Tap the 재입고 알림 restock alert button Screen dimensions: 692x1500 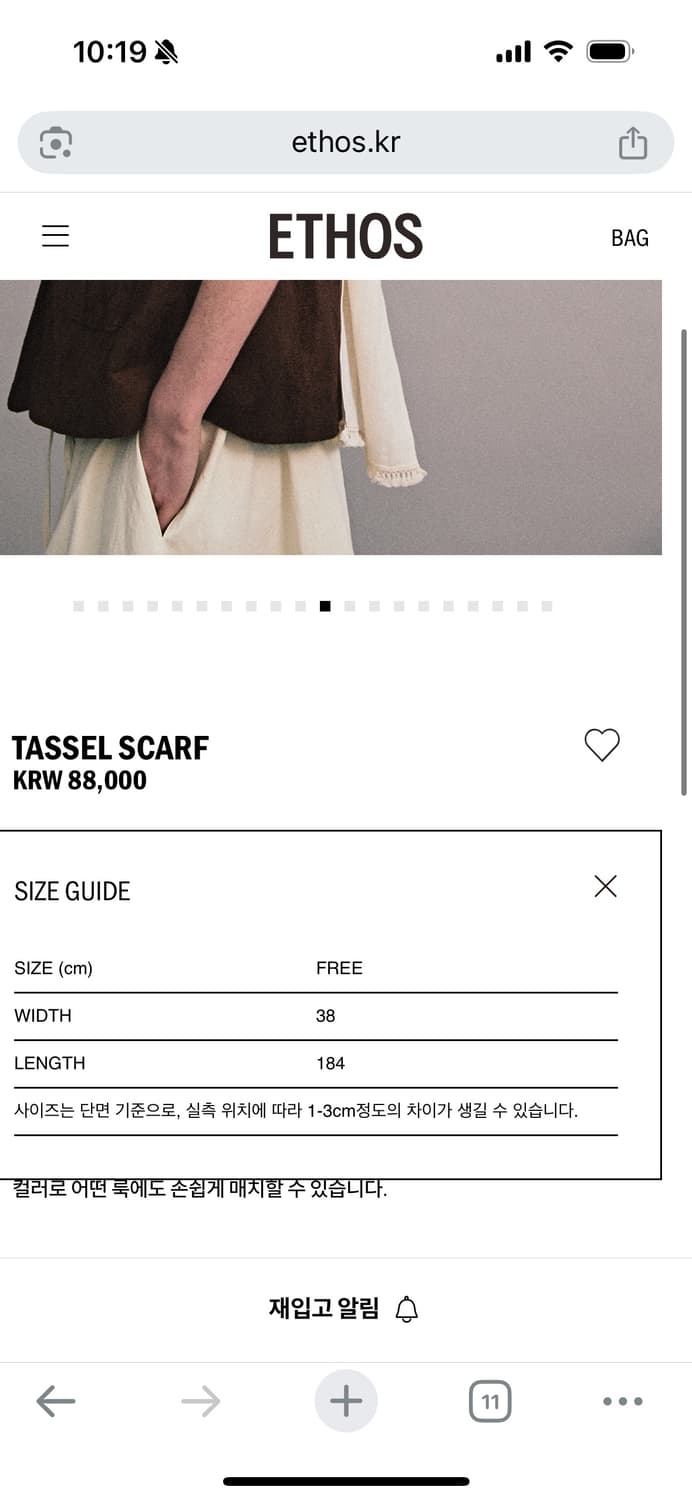point(344,1309)
